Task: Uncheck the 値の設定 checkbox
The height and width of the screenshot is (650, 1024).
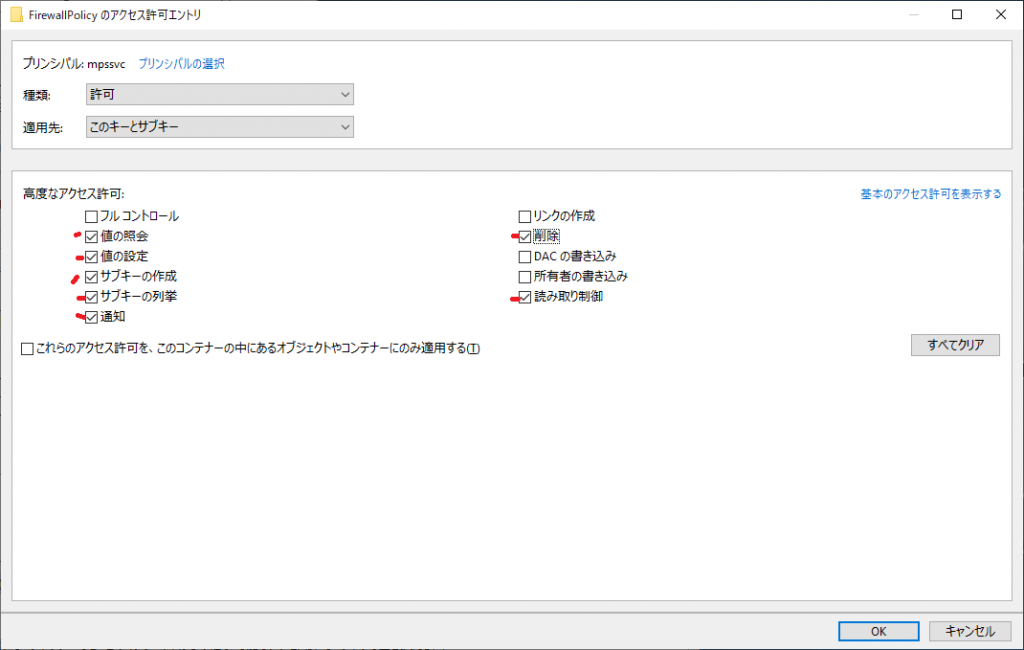Action: [x=91, y=257]
